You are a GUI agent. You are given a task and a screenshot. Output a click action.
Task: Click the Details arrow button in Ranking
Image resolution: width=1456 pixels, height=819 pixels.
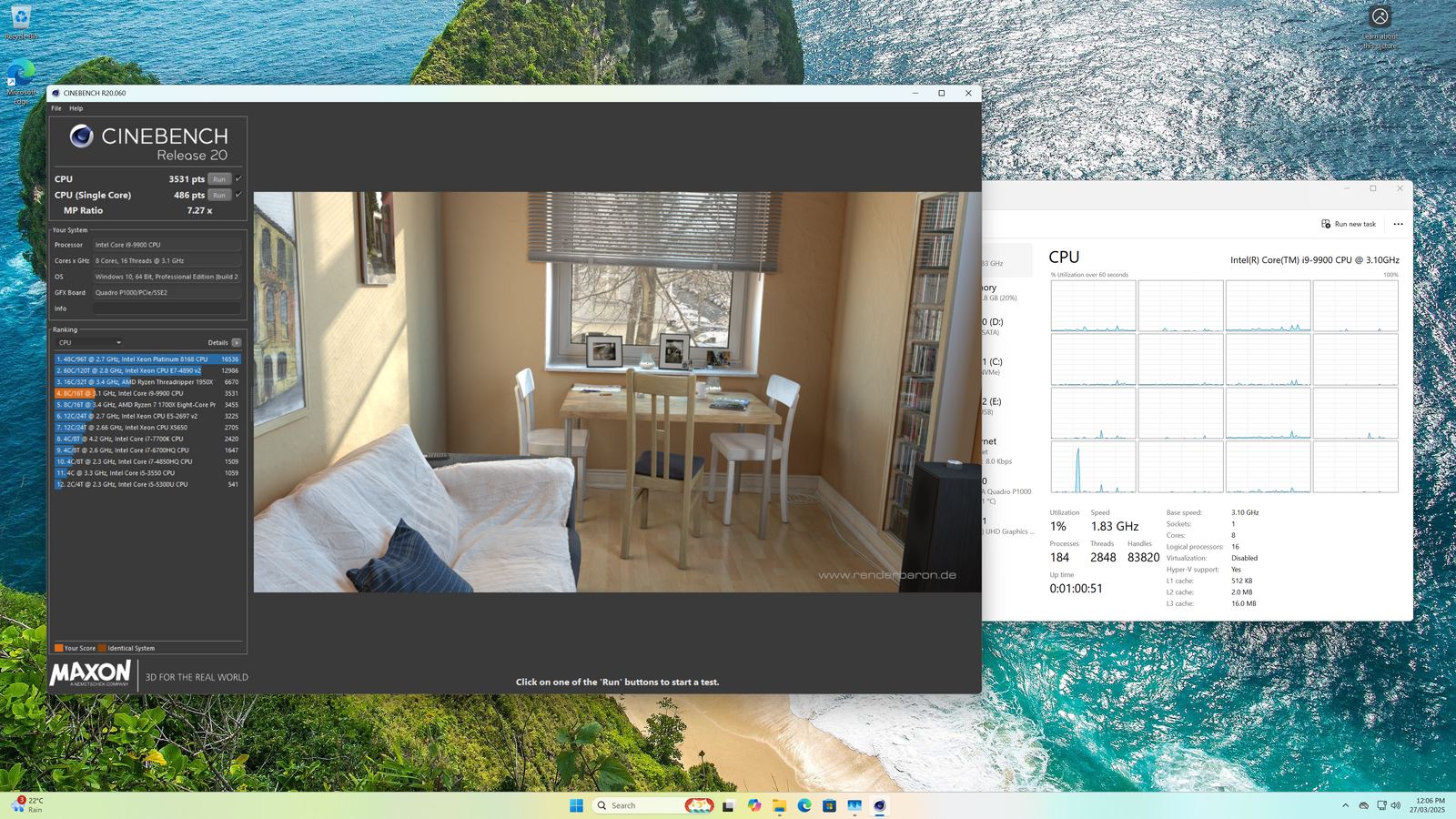coord(237,343)
